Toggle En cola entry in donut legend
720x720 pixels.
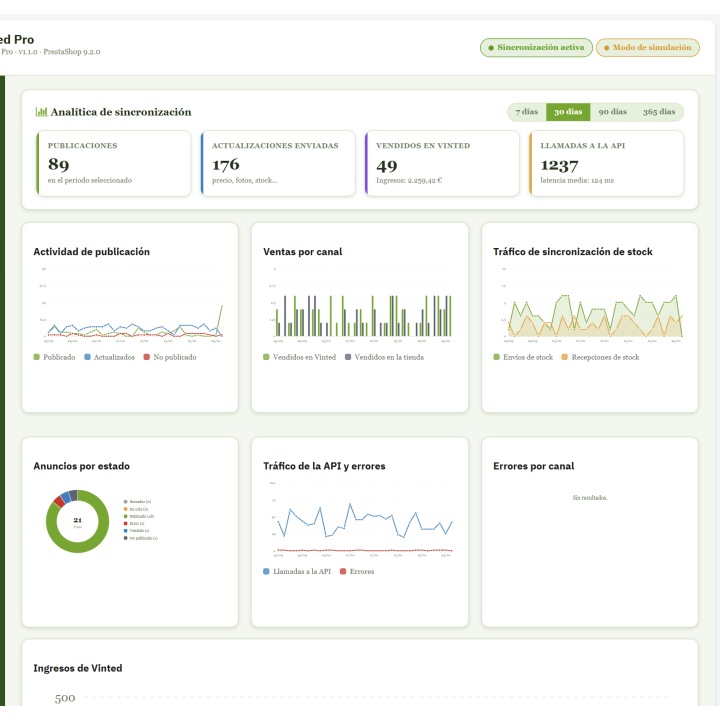tap(136, 509)
